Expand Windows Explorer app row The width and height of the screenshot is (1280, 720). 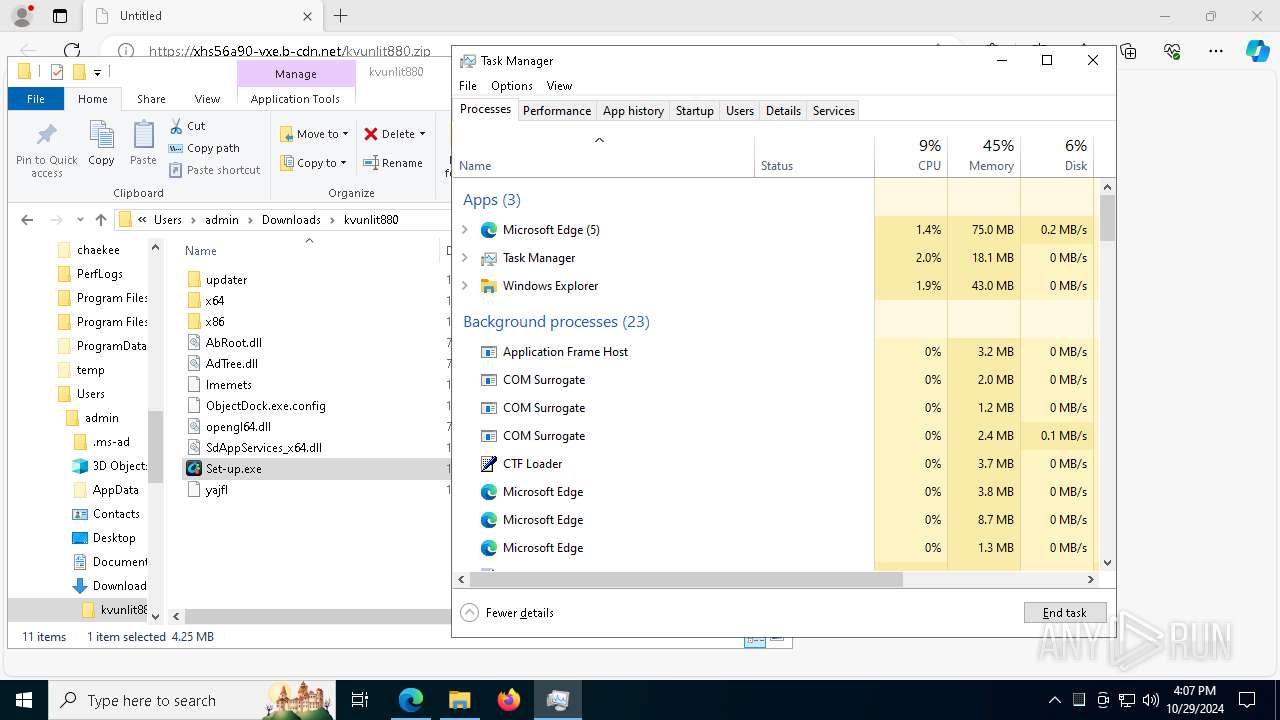coord(465,286)
